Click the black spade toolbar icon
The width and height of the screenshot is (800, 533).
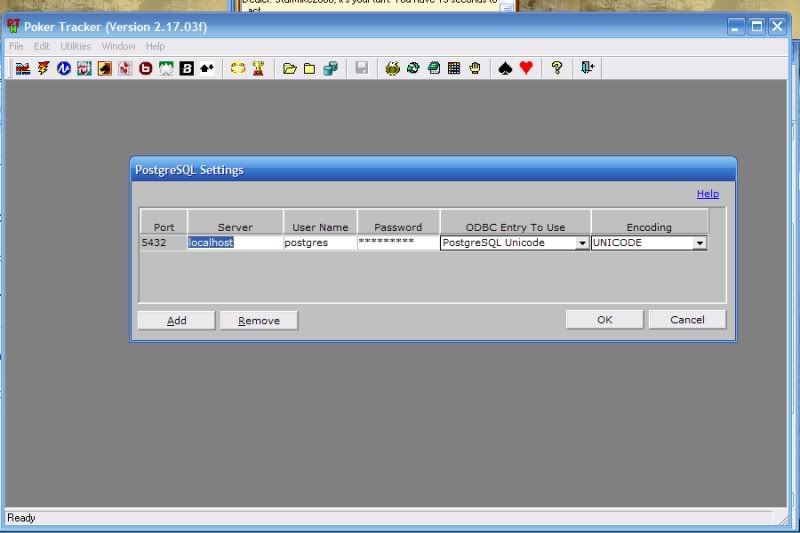[505, 68]
